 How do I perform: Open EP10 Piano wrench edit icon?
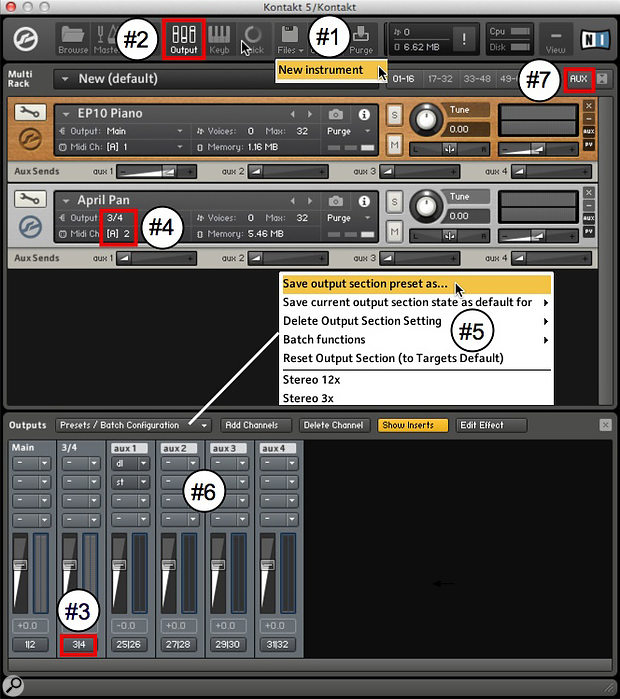30,112
